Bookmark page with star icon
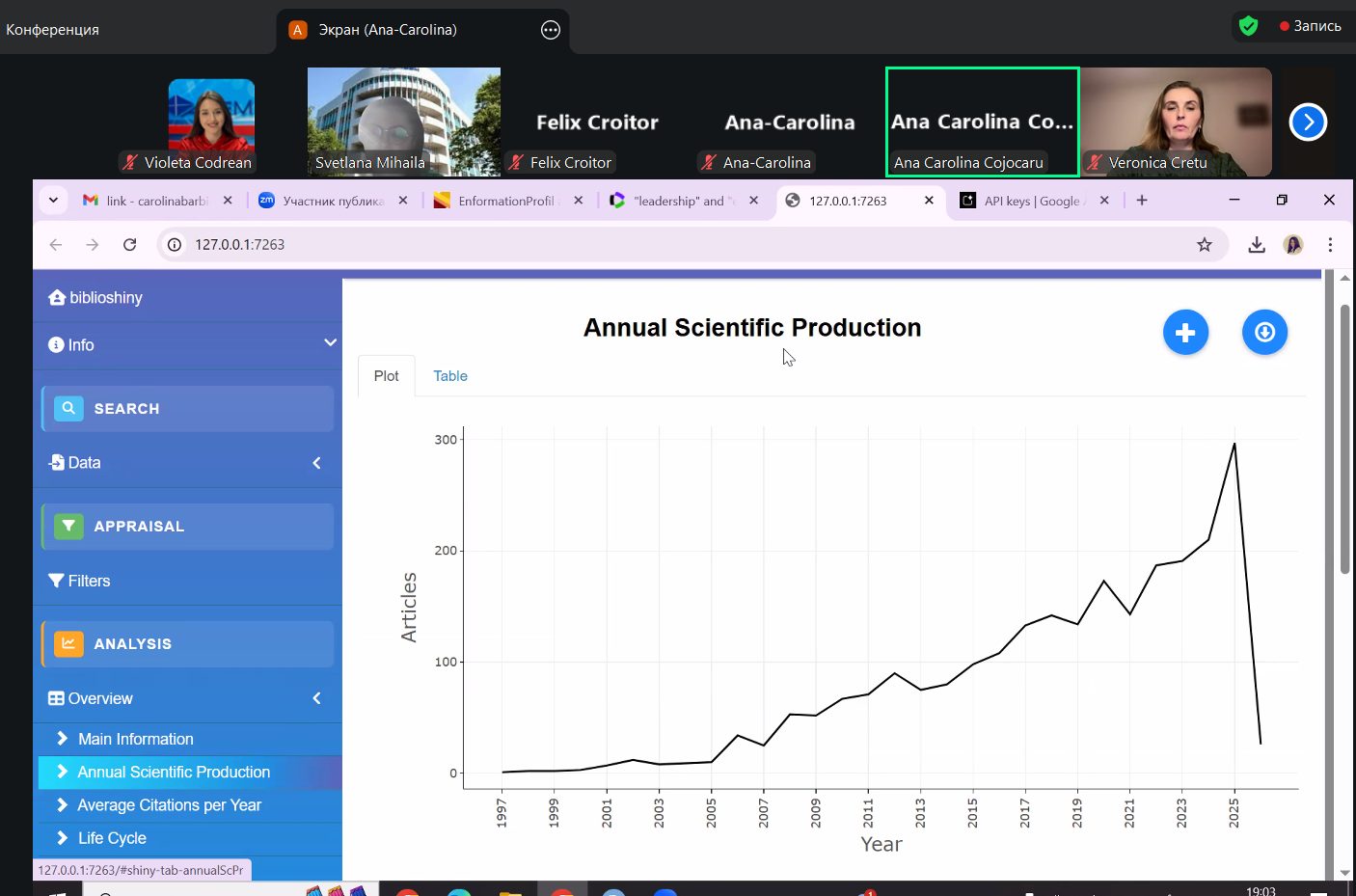The height and width of the screenshot is (896, 1356). pos(1204,245)
